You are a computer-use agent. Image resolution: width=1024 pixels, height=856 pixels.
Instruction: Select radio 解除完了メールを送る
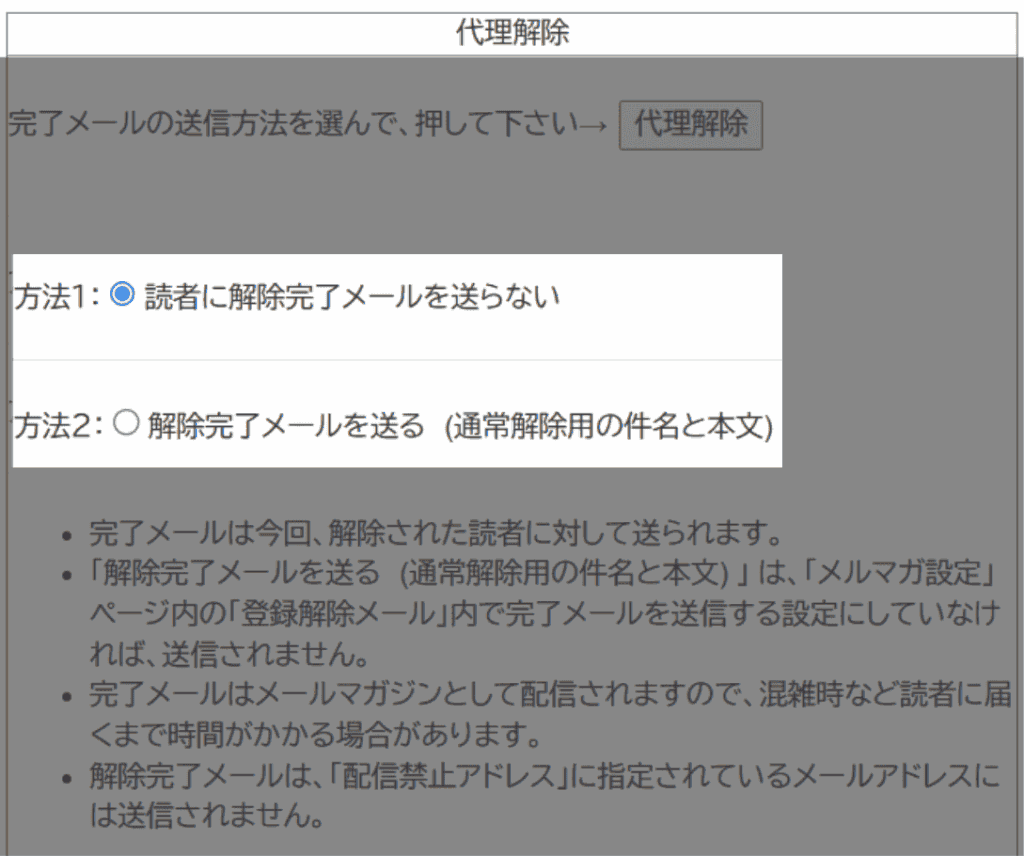pyautogui.click(x=125, y=422)
